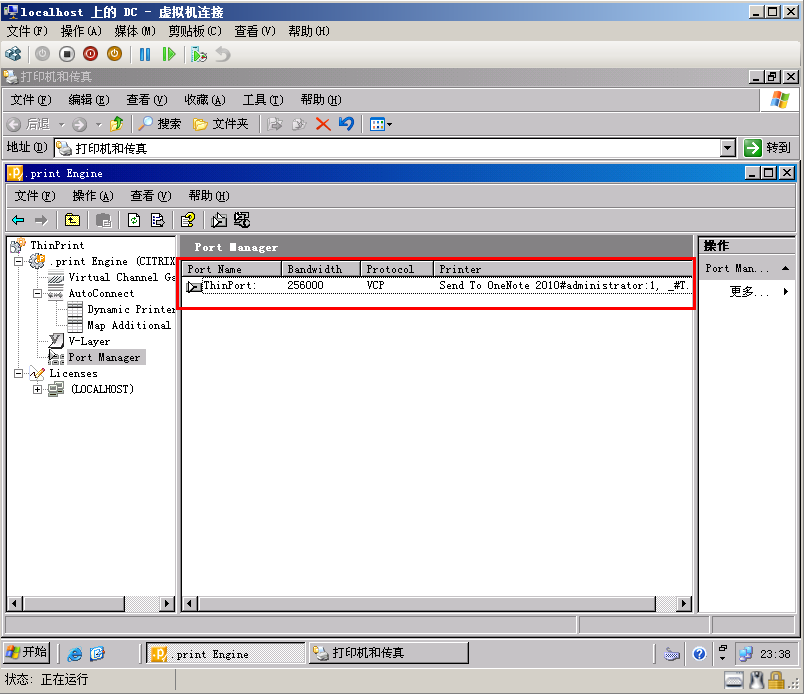Pause the virtual machine
The width and height of the screenshot is (804, 694).
(x=145, y=54)
